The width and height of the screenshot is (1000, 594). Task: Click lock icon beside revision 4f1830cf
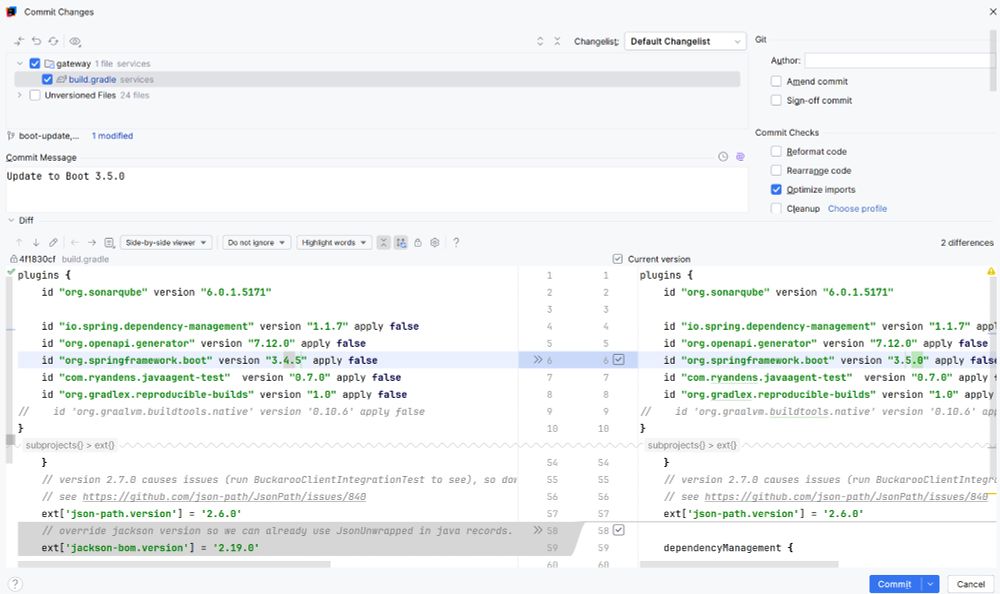13,259
